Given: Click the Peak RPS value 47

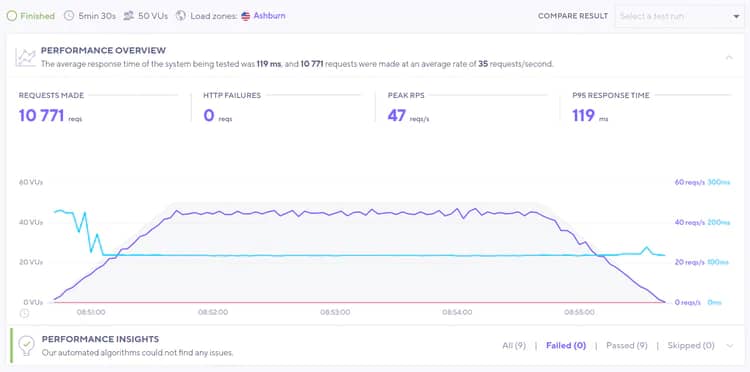Looking at the screenshot, I should coord(397,116).
